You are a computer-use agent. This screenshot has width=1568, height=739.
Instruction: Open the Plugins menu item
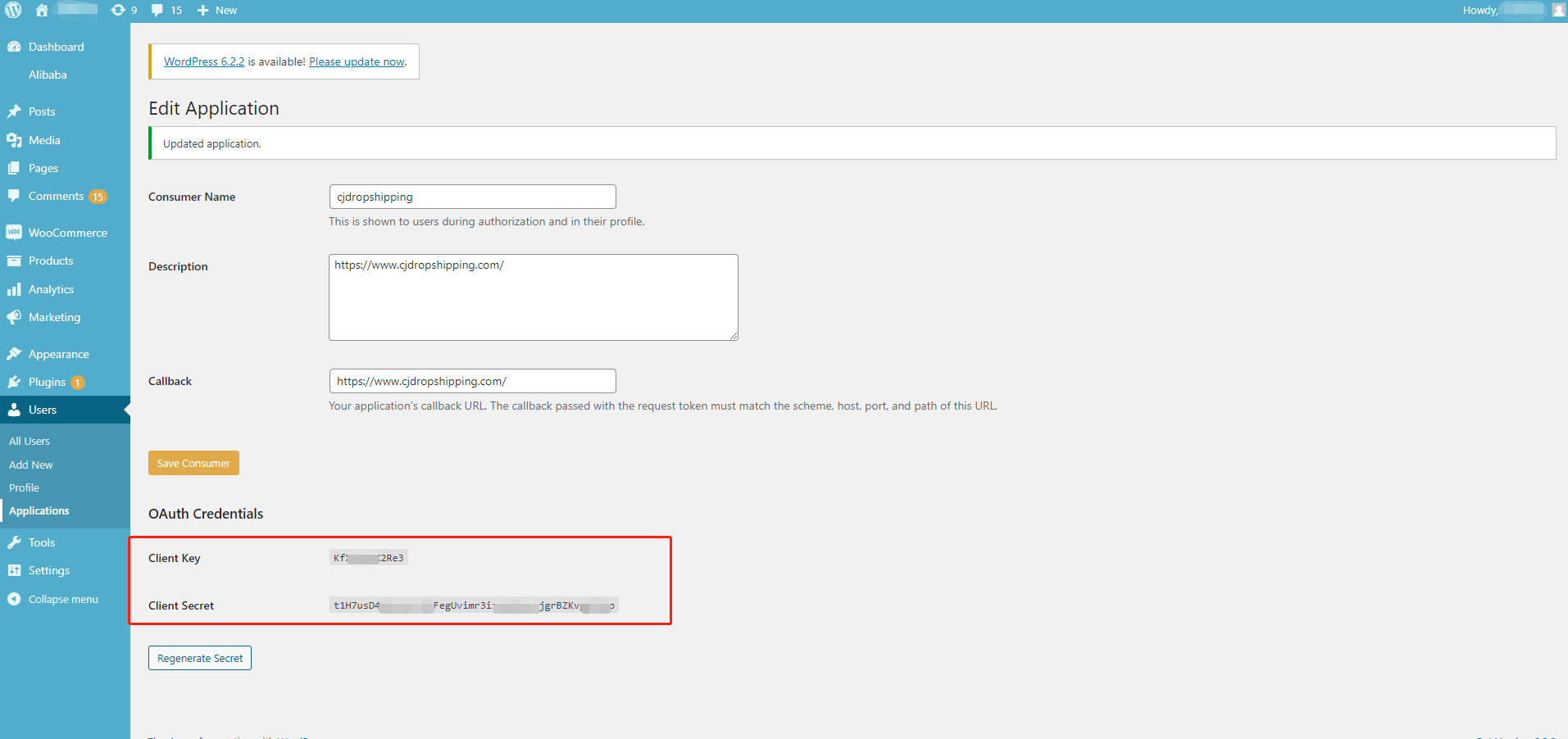47,382
